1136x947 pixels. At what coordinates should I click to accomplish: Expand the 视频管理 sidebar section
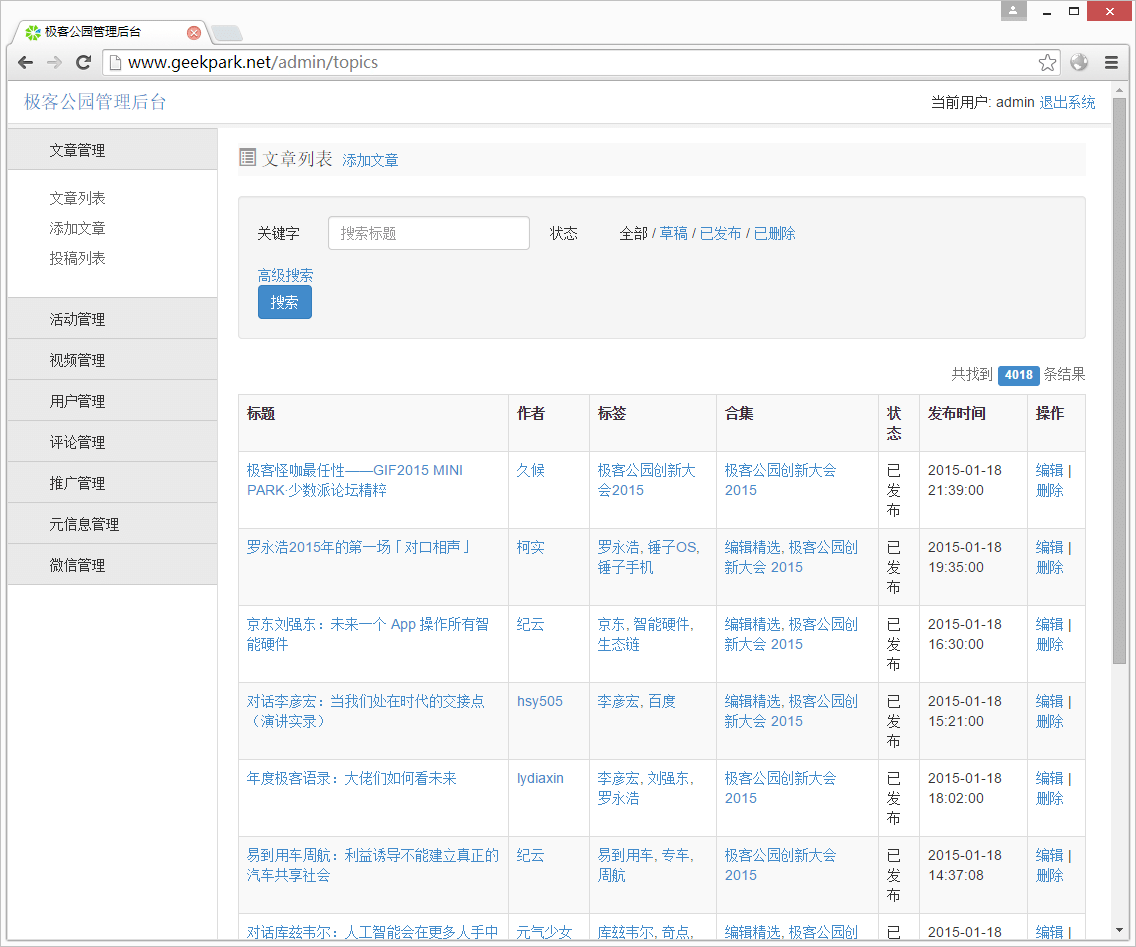point(112,360)
